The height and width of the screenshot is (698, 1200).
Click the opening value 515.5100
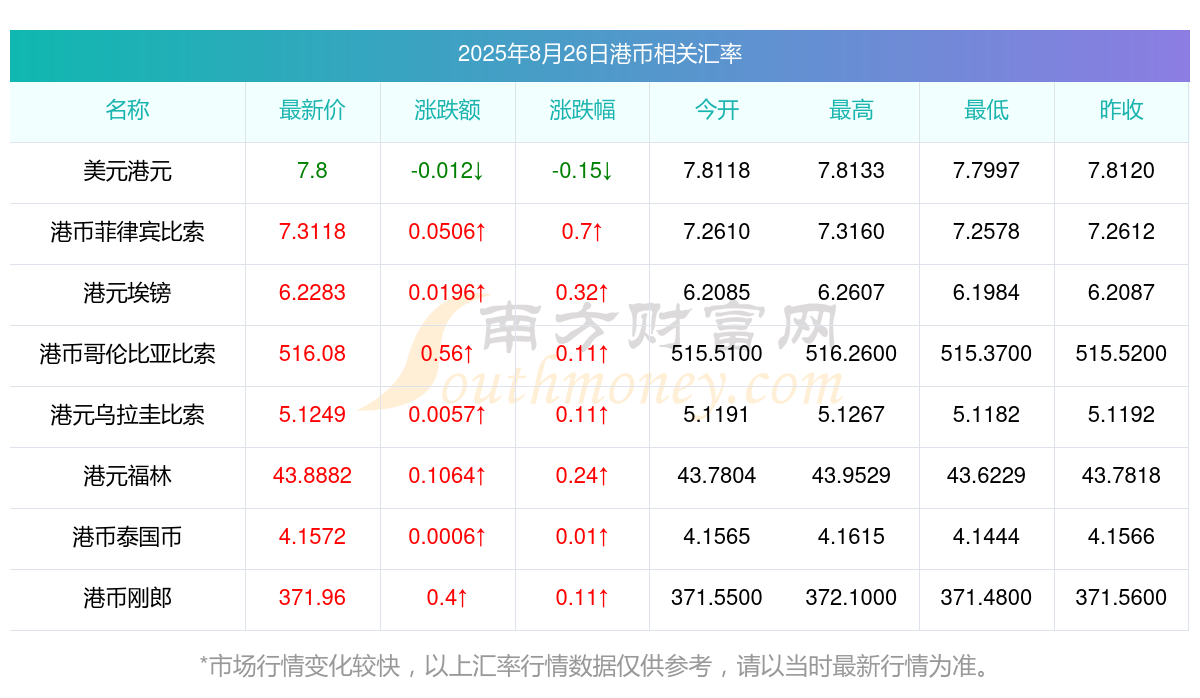click(x=717, y=354)
